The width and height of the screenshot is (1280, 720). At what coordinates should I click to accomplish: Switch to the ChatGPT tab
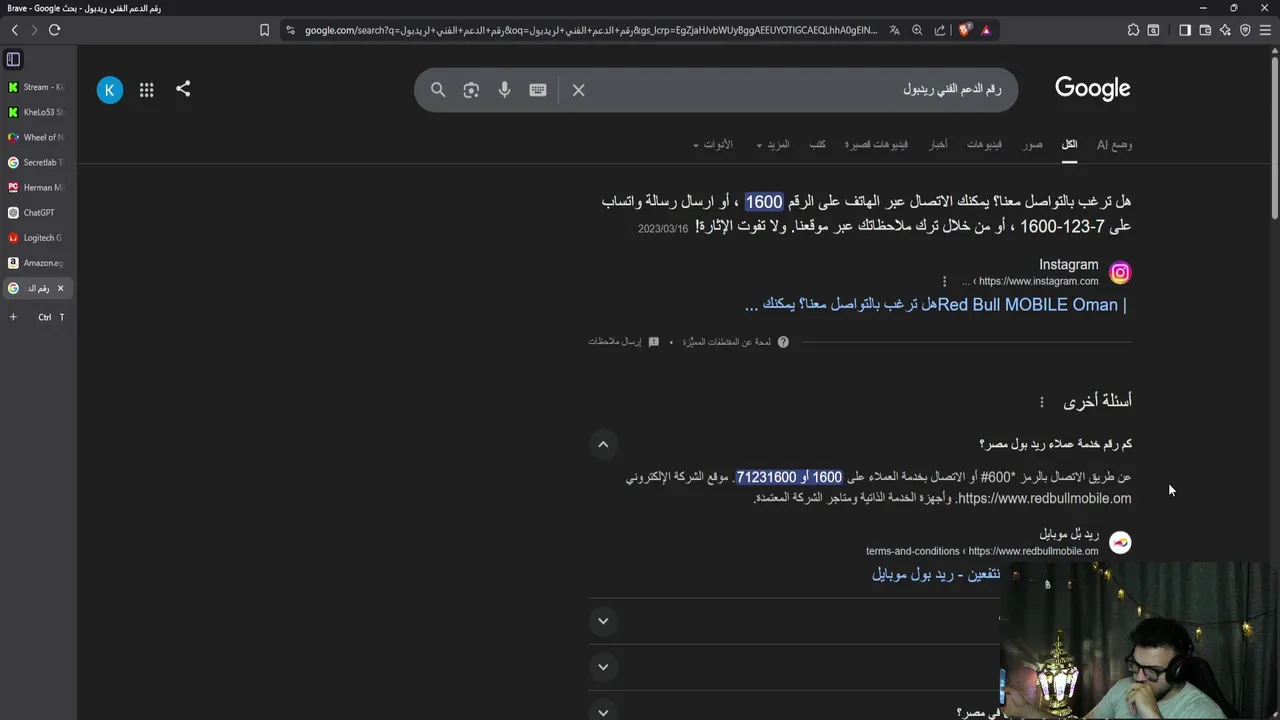coord(37,213)
